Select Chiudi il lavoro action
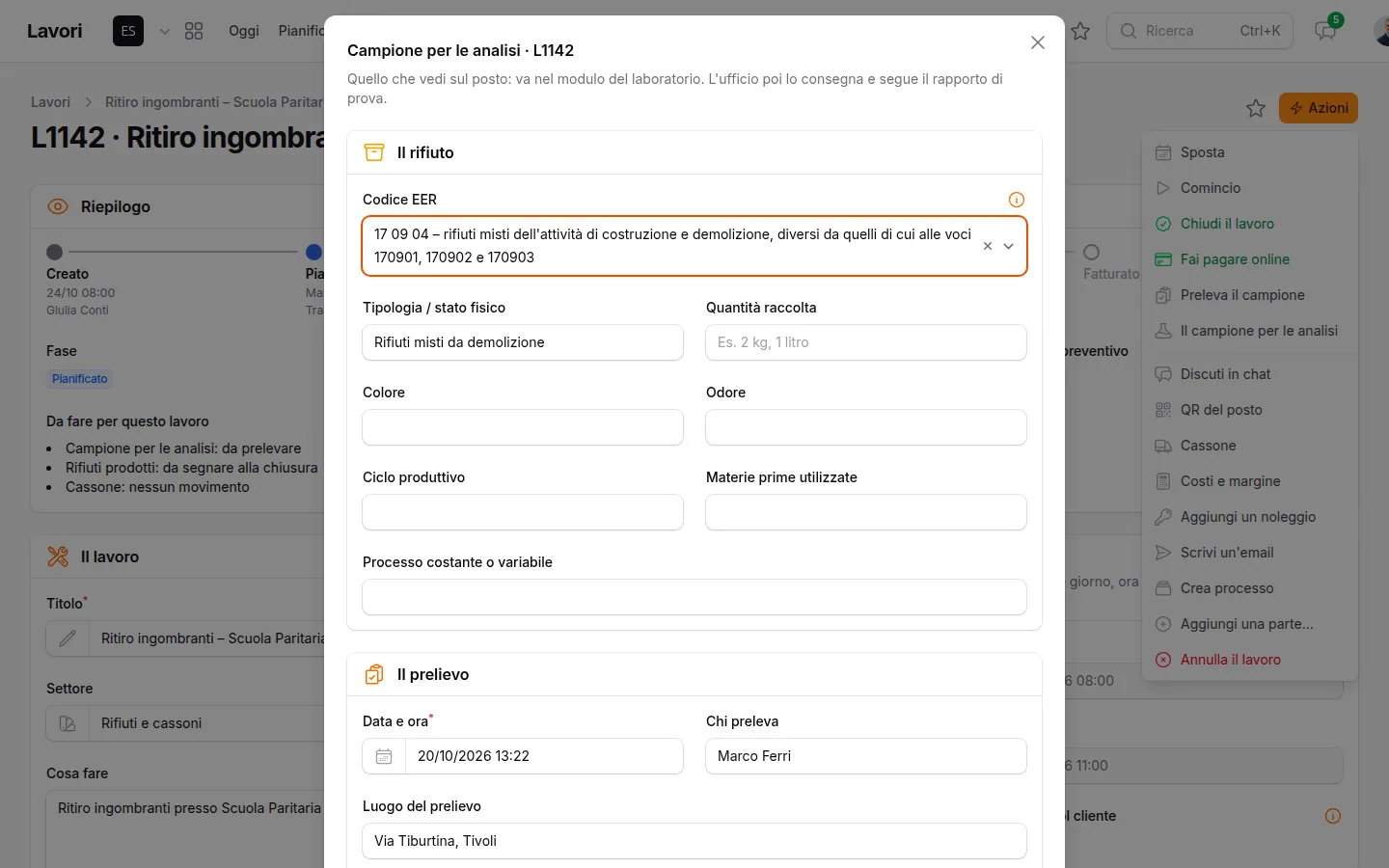Image resolution: width=1389 pixels, height=868 pixels. tap(1250, 224)
